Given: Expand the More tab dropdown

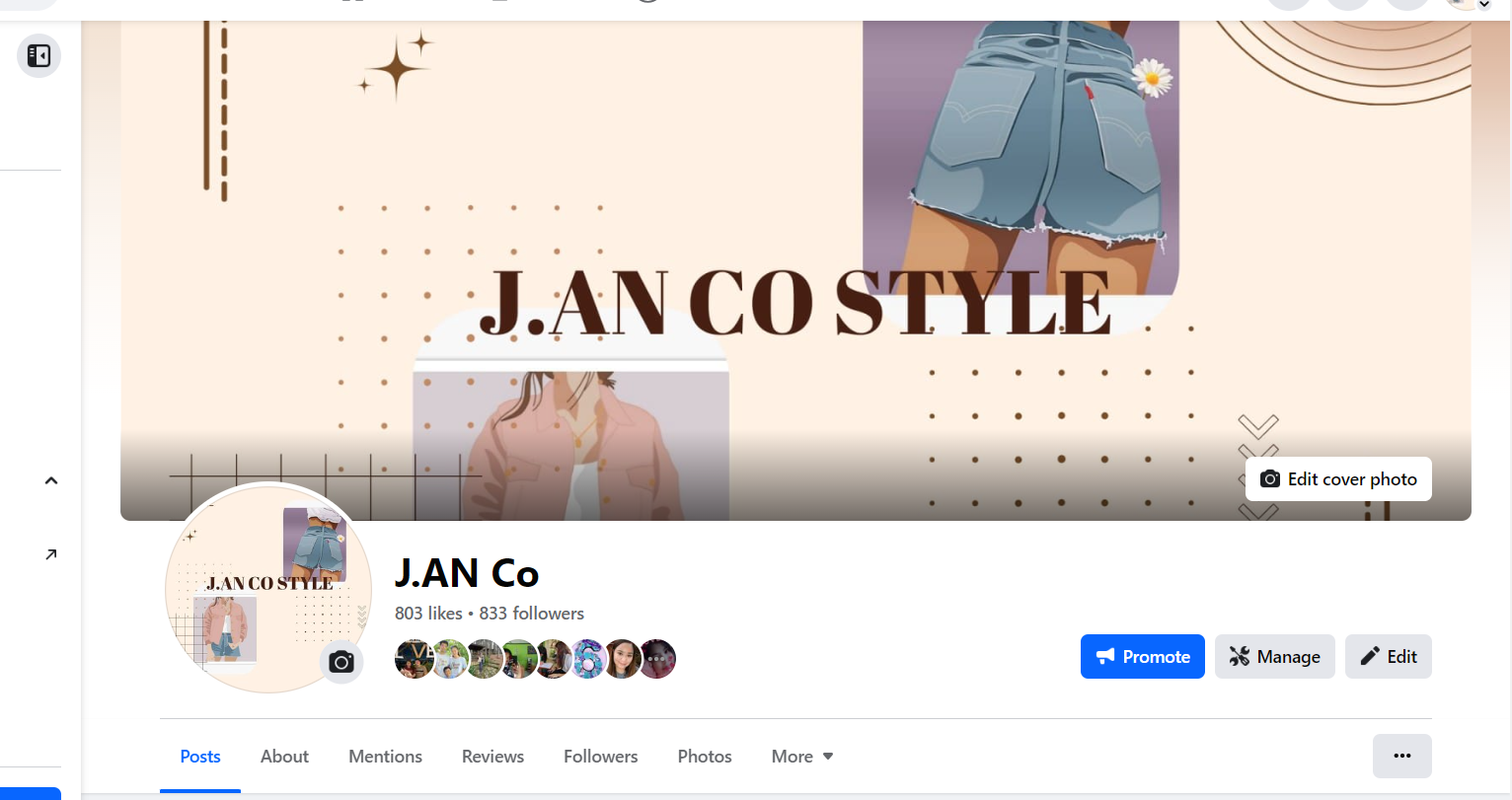Looking at the screenshot, I should click(x=802, y=757).
